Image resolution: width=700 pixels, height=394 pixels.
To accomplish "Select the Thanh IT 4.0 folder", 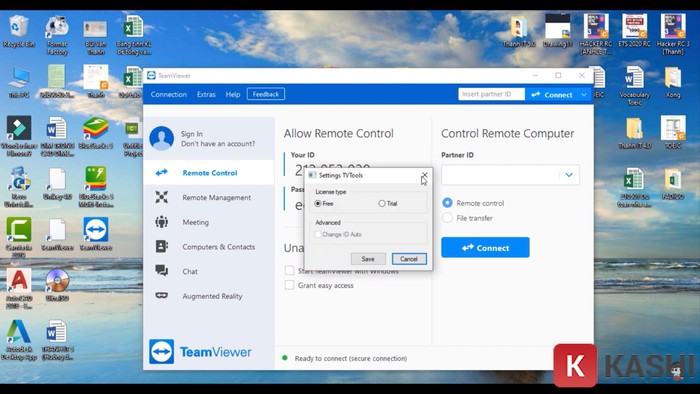I will point(634,133).
